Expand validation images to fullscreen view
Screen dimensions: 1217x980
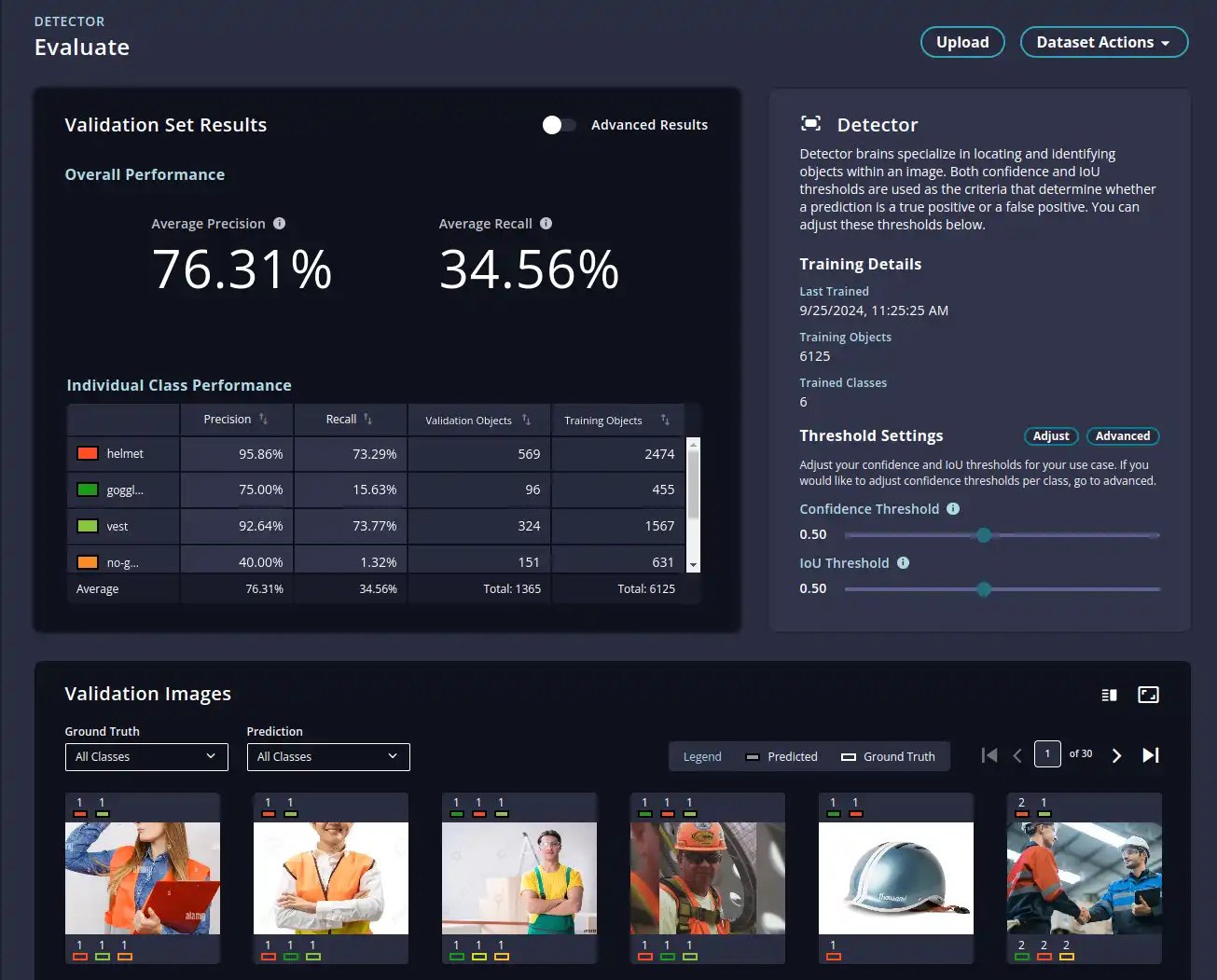(x=1148, y=695)
